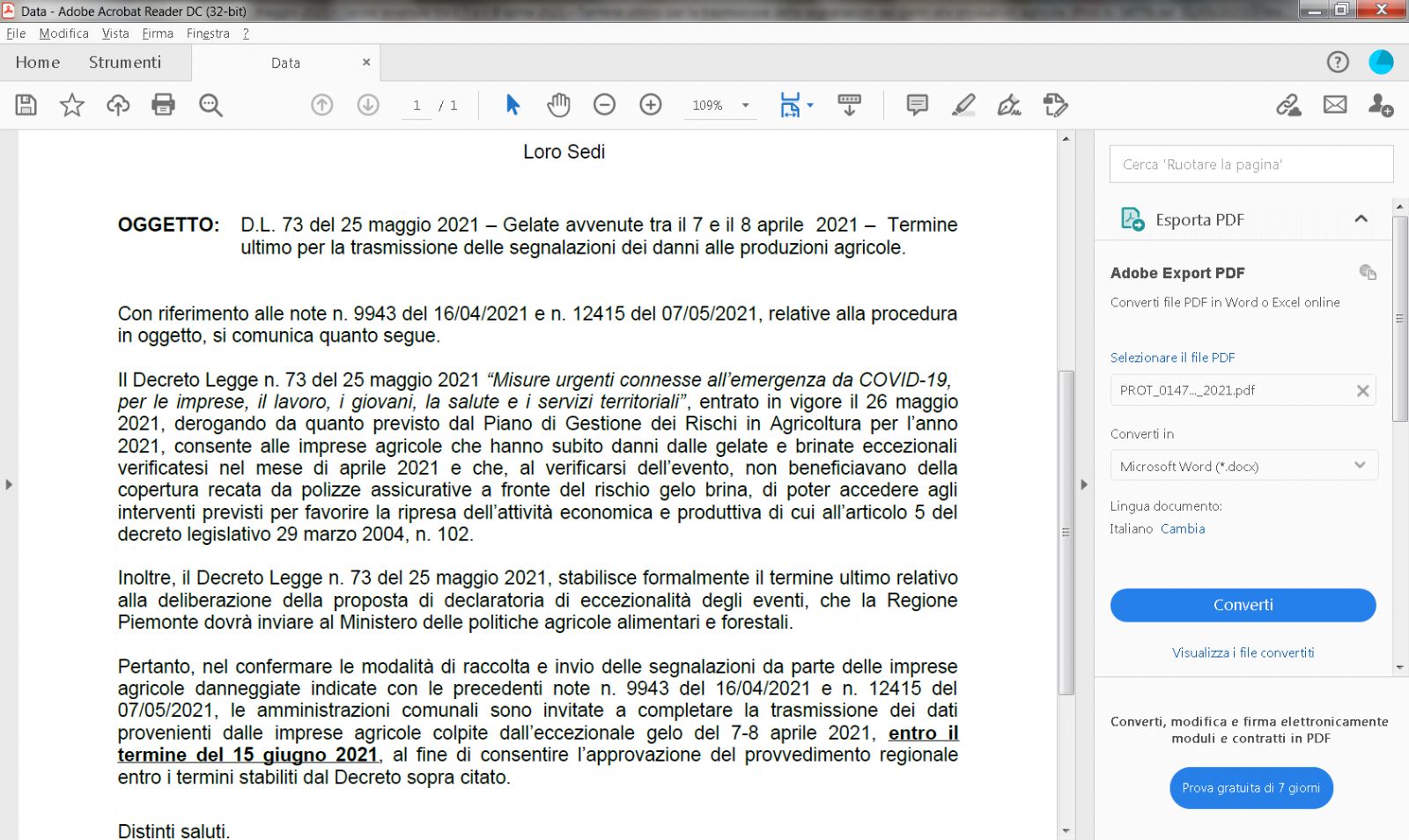This screenshot has width=1409, height=840.
Task: Activate the hand pan tool
Action: (558, 105)
